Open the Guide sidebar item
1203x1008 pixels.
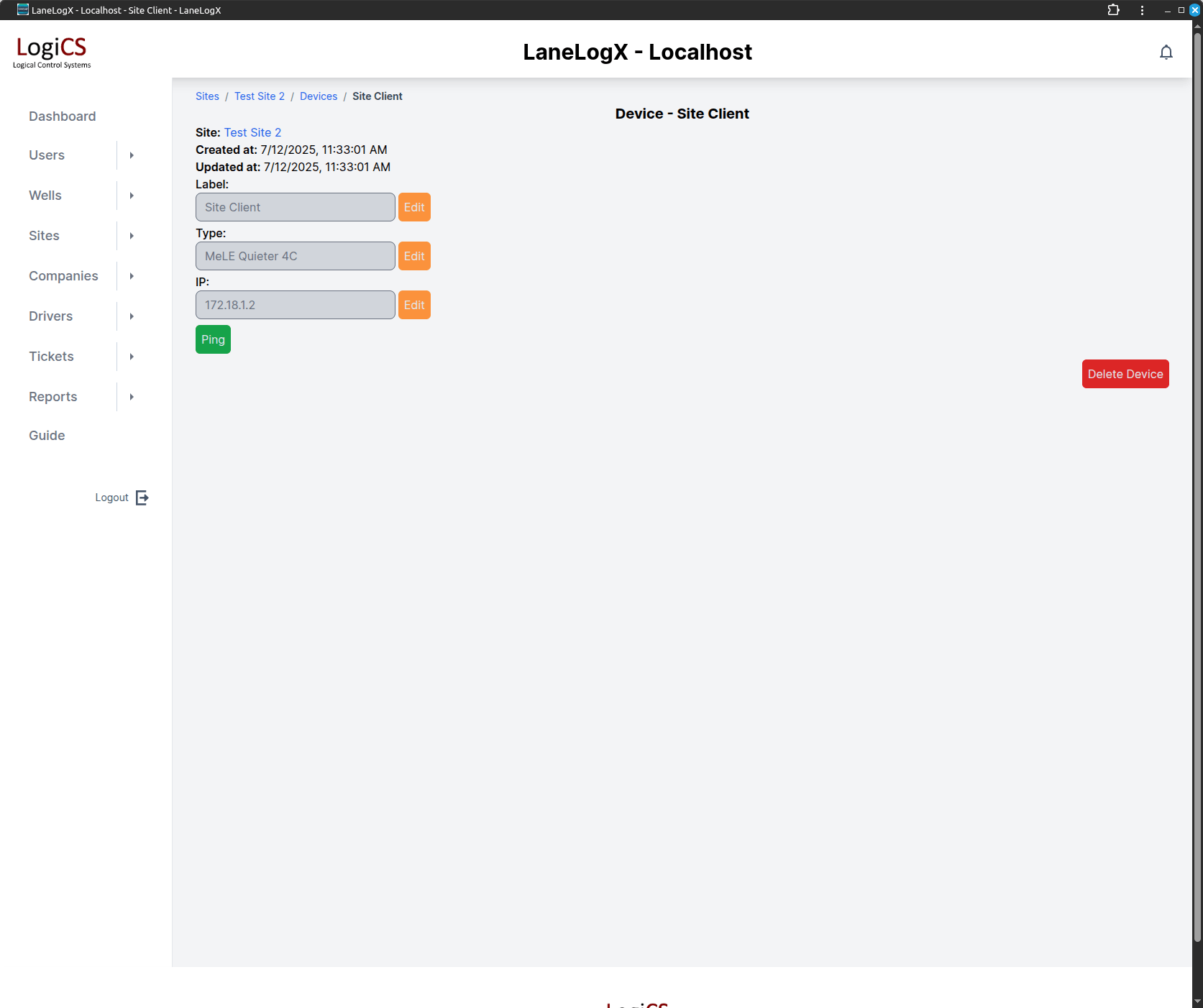pyautogui.click(x=47, y=436)
